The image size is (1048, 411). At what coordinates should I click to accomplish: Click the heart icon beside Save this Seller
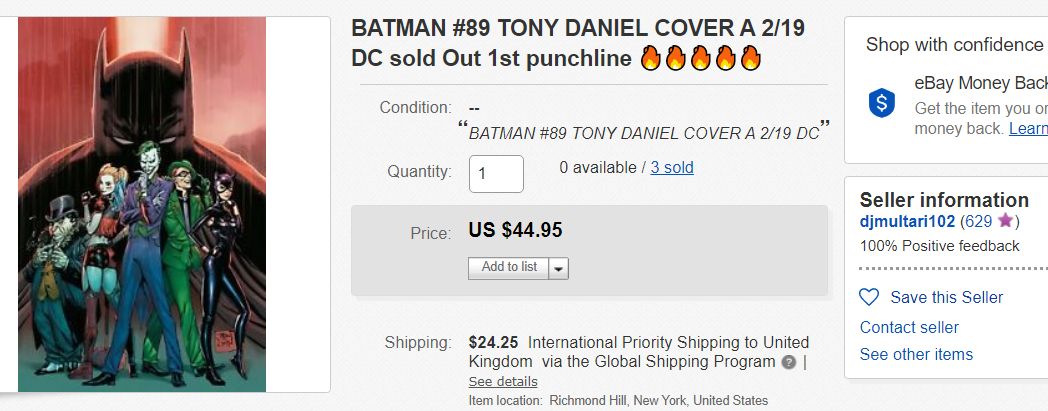click(x=869, y=297)
